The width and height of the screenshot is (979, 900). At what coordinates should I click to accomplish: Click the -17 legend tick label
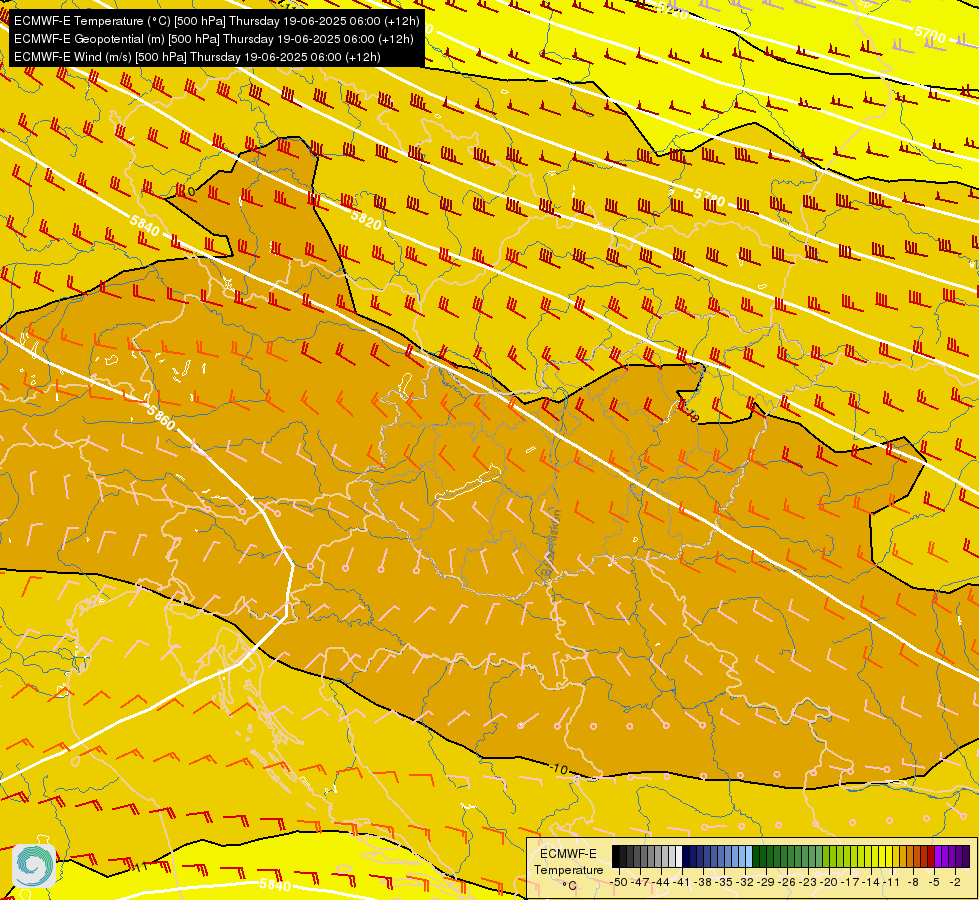[x=850, y=882]
